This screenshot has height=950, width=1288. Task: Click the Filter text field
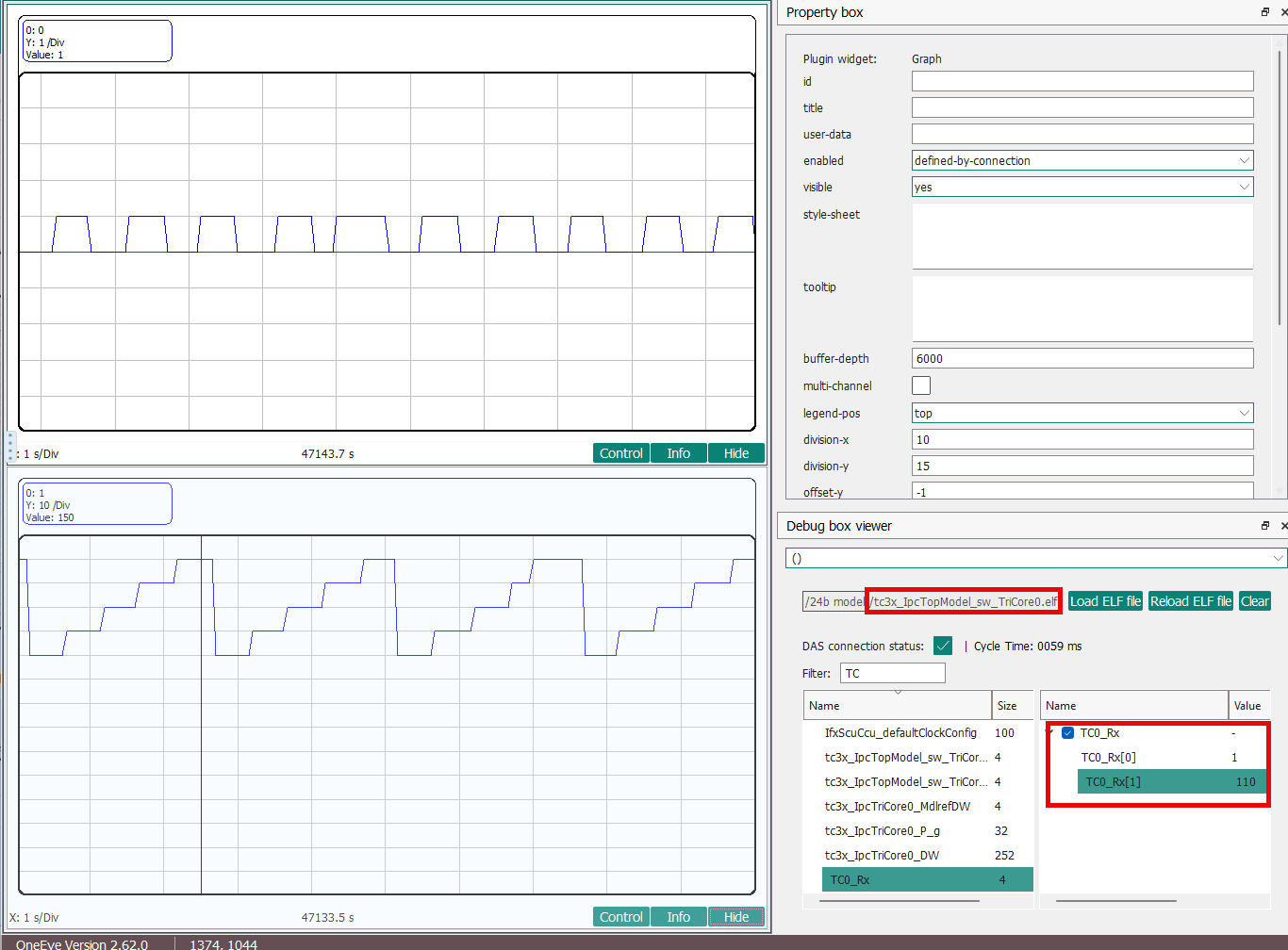pos(892,673)
